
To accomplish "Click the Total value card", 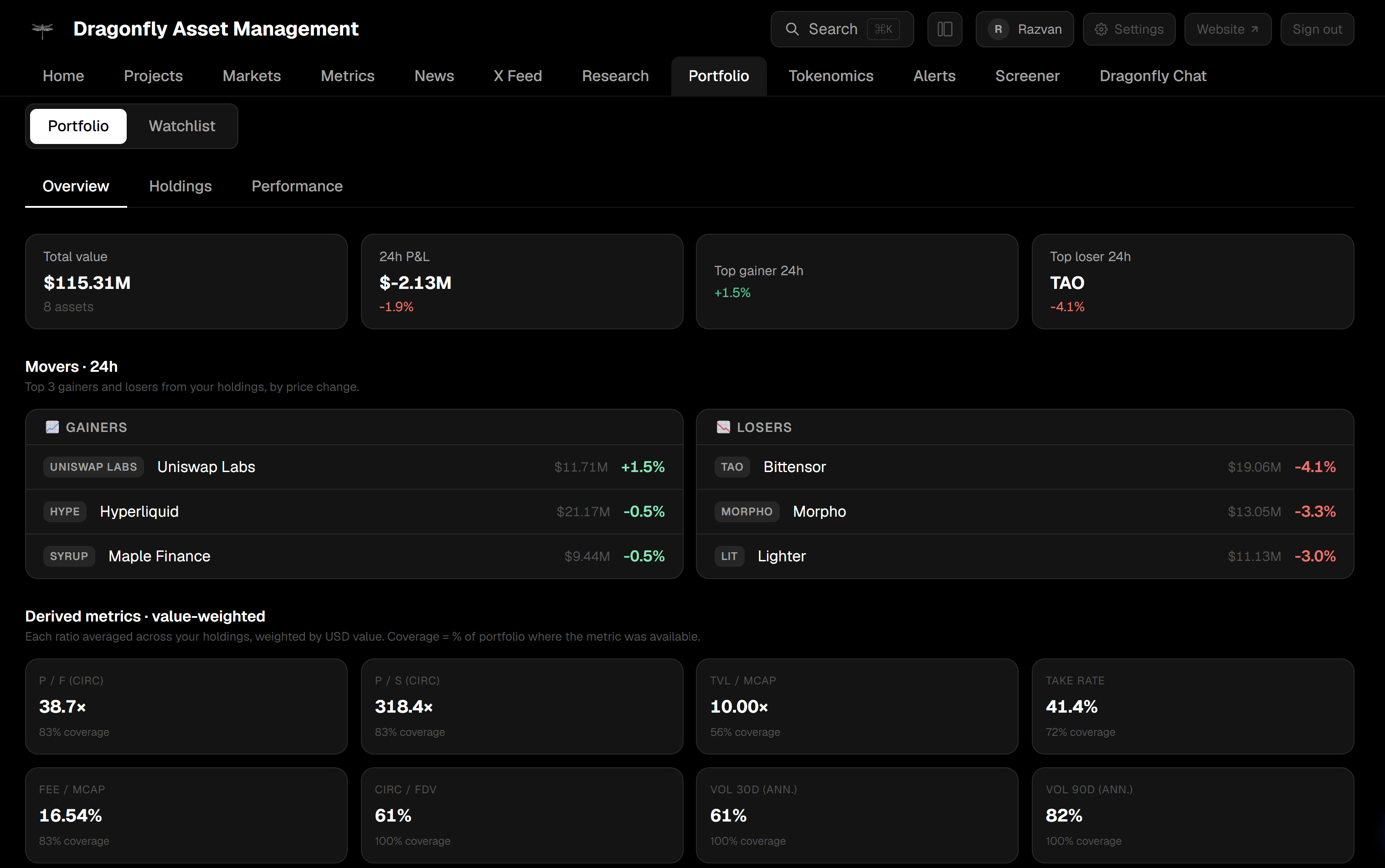I will [186, 281].
